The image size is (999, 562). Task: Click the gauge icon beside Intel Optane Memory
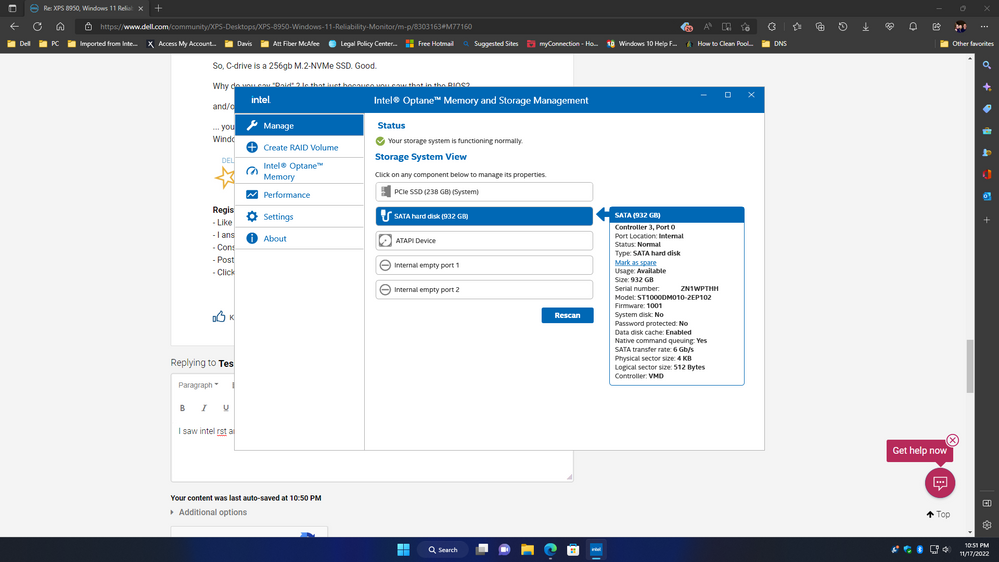[x=252, y=171]
